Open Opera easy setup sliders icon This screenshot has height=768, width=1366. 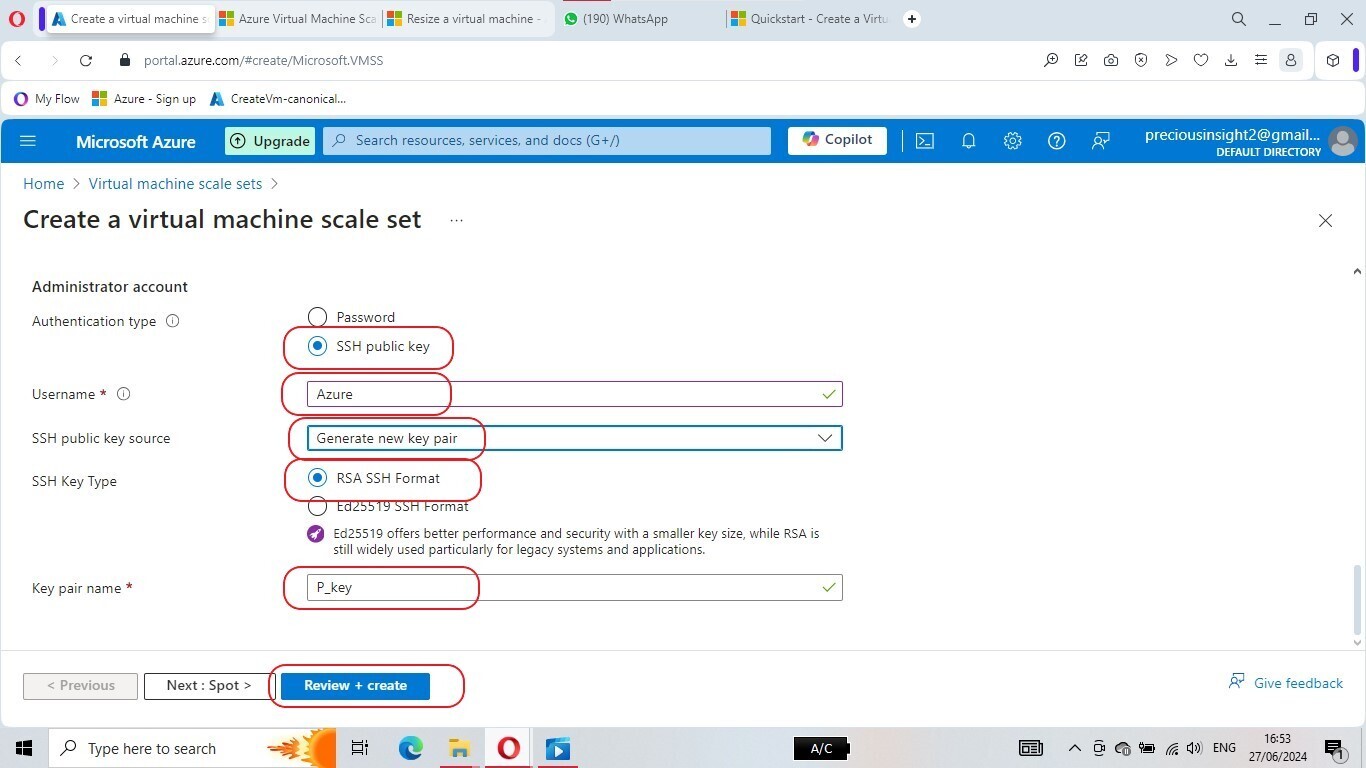click(x=1261, y=60)
